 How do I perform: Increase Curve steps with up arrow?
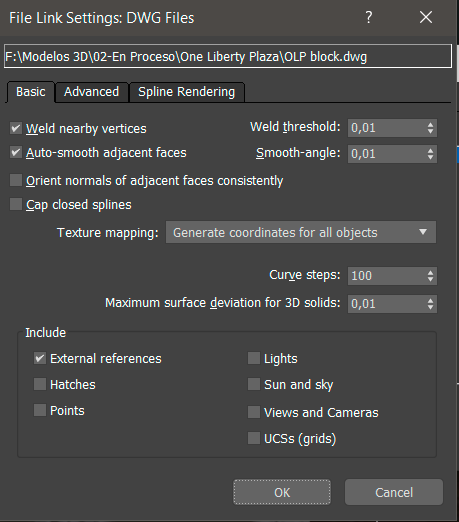pyautogui.click(x=430, y=272)
